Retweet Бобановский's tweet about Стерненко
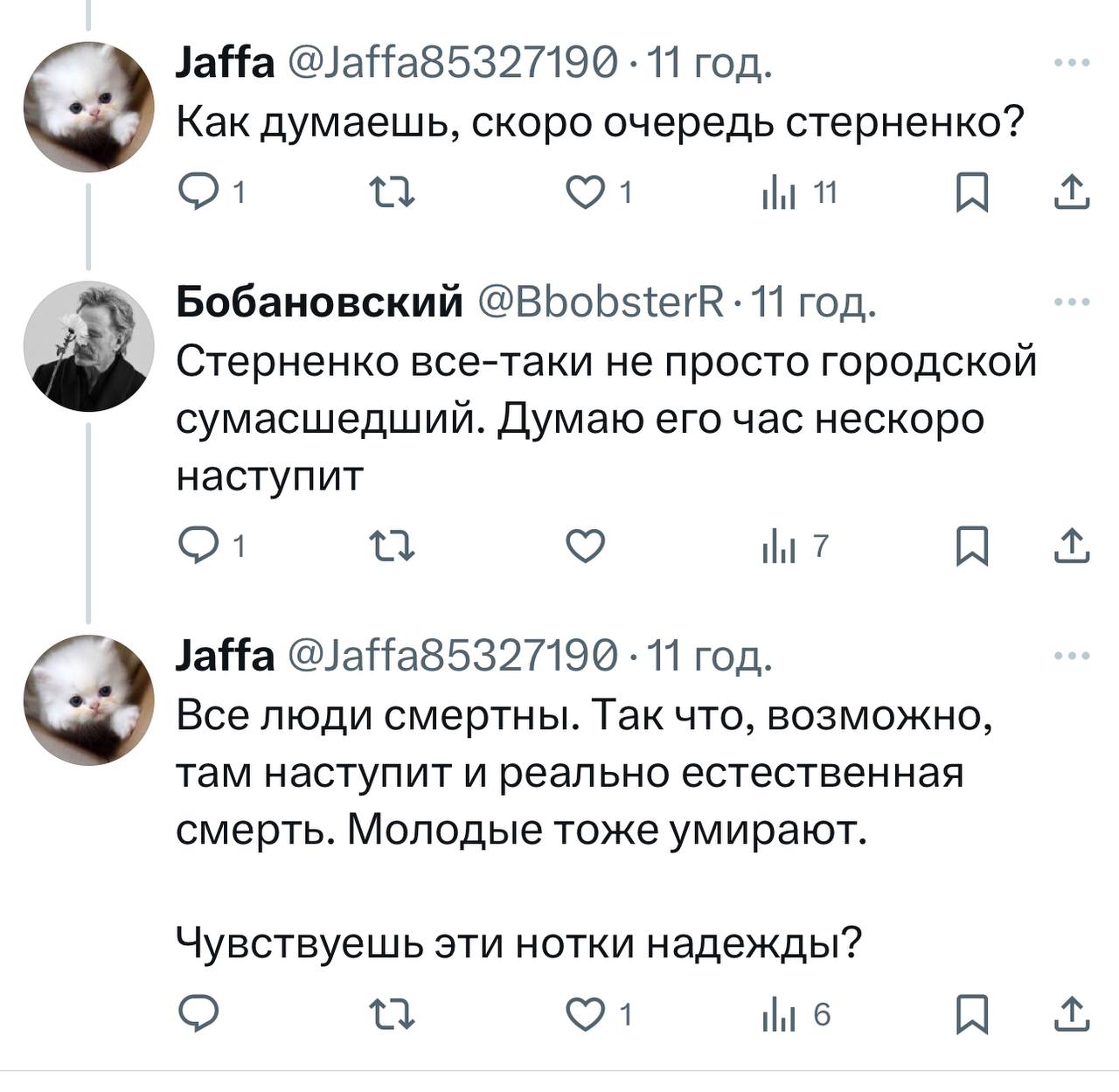Screen dimensions: 1119x1092 tap(391, 546)
